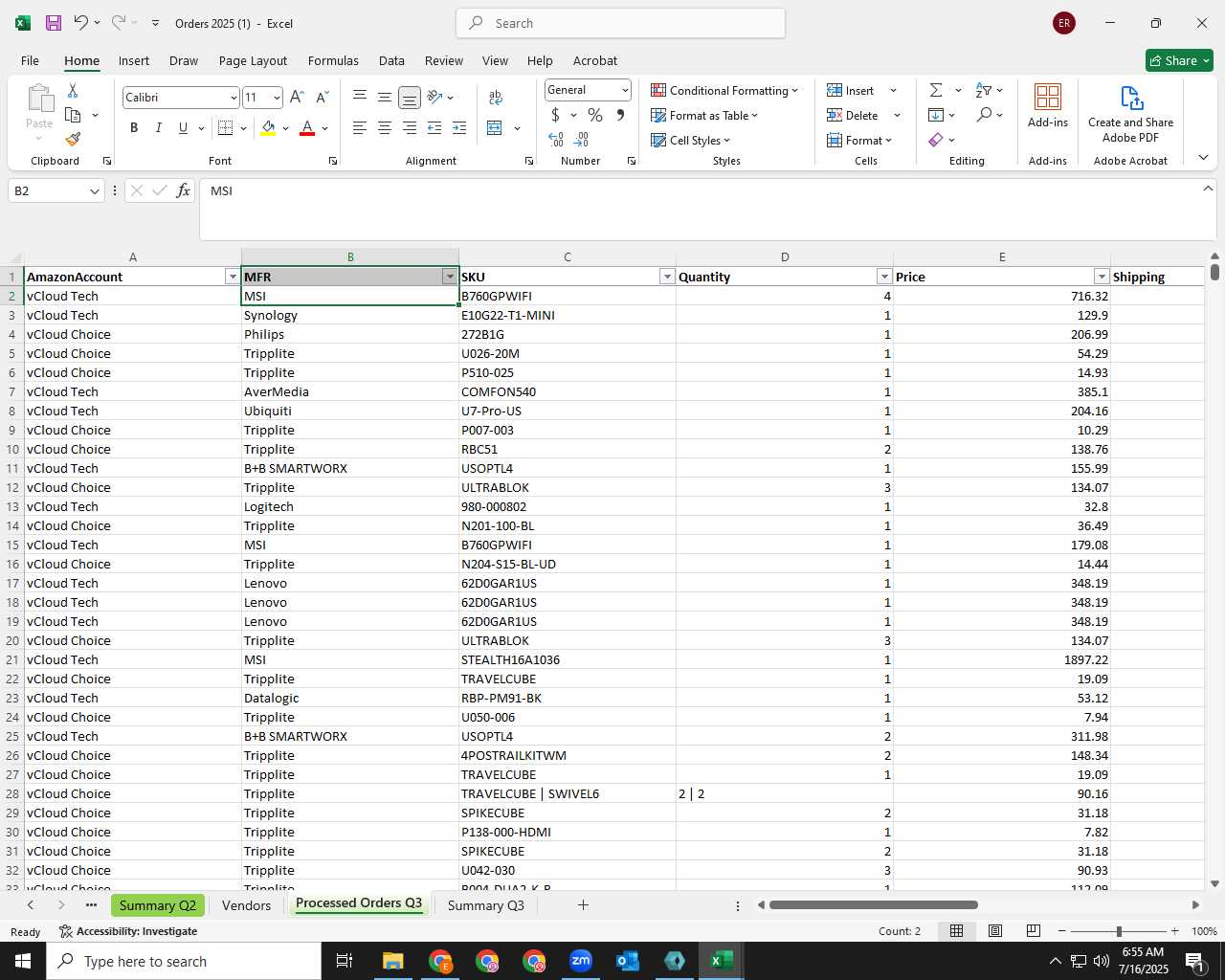Apply the red Font Color swatch
Screen dimensions: 1225x980
(x=307, y=127)
